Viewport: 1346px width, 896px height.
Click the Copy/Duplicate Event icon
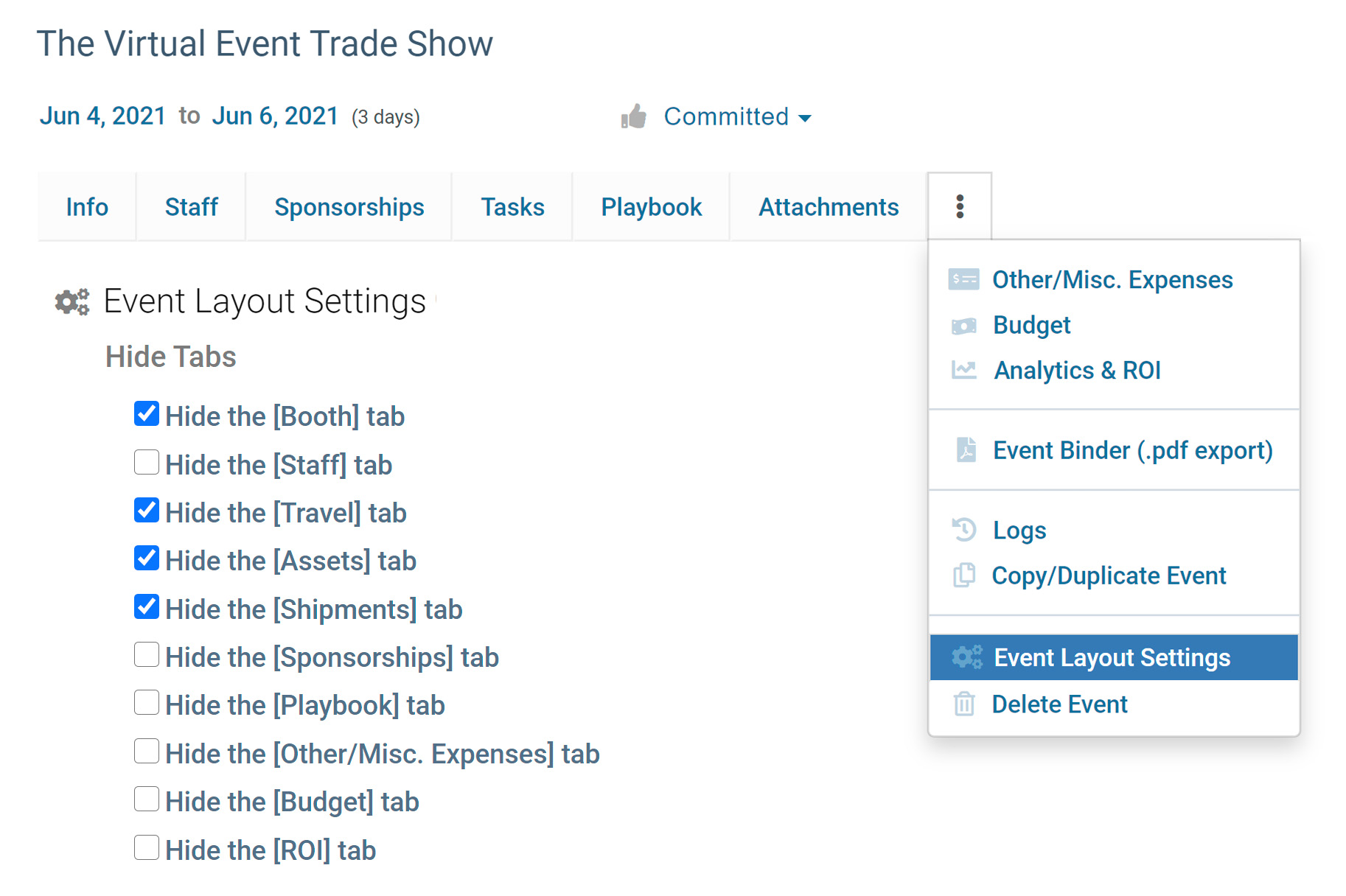click(x=964, y=575)
